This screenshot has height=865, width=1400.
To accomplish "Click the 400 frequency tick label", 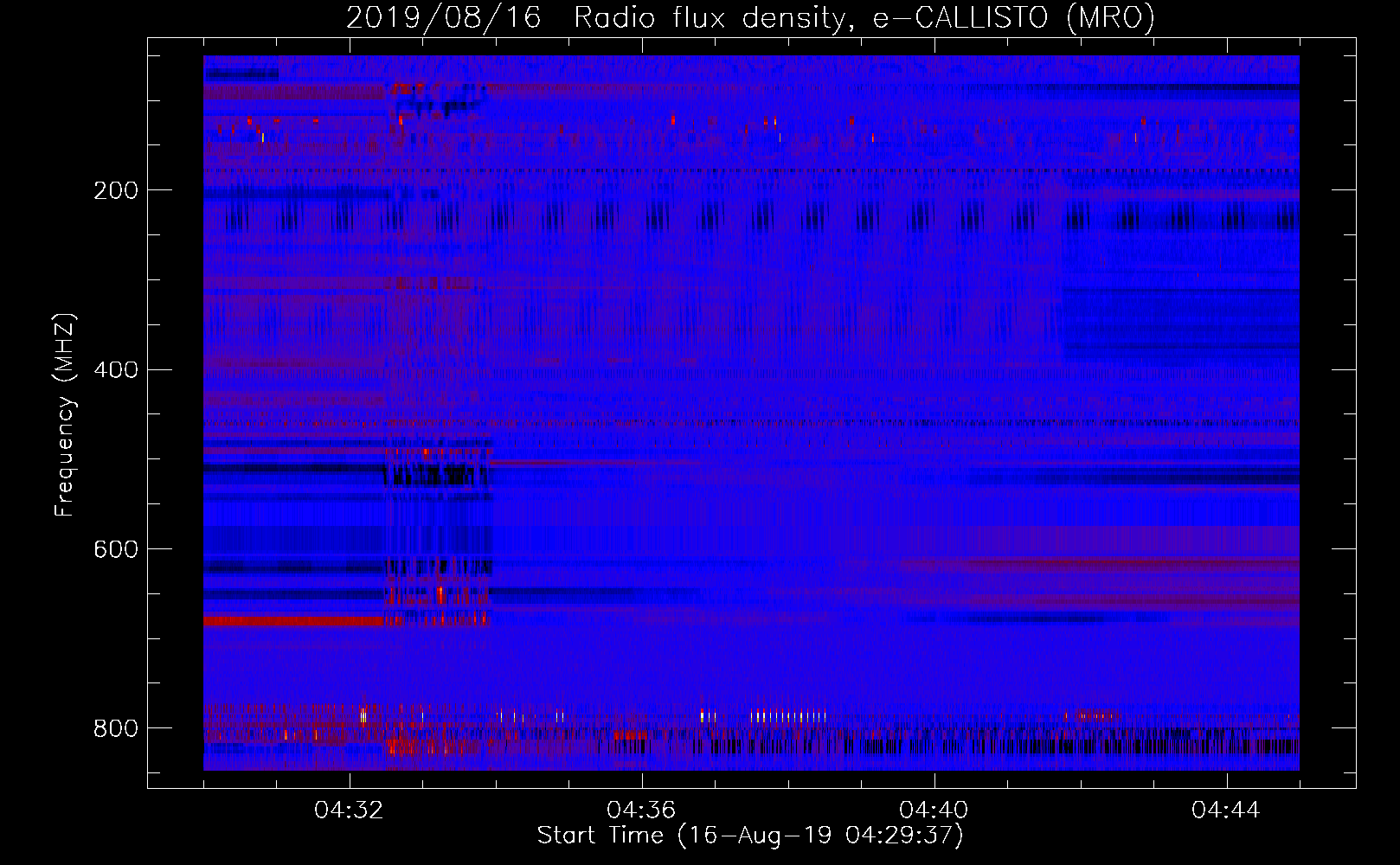I will (115, 370).
